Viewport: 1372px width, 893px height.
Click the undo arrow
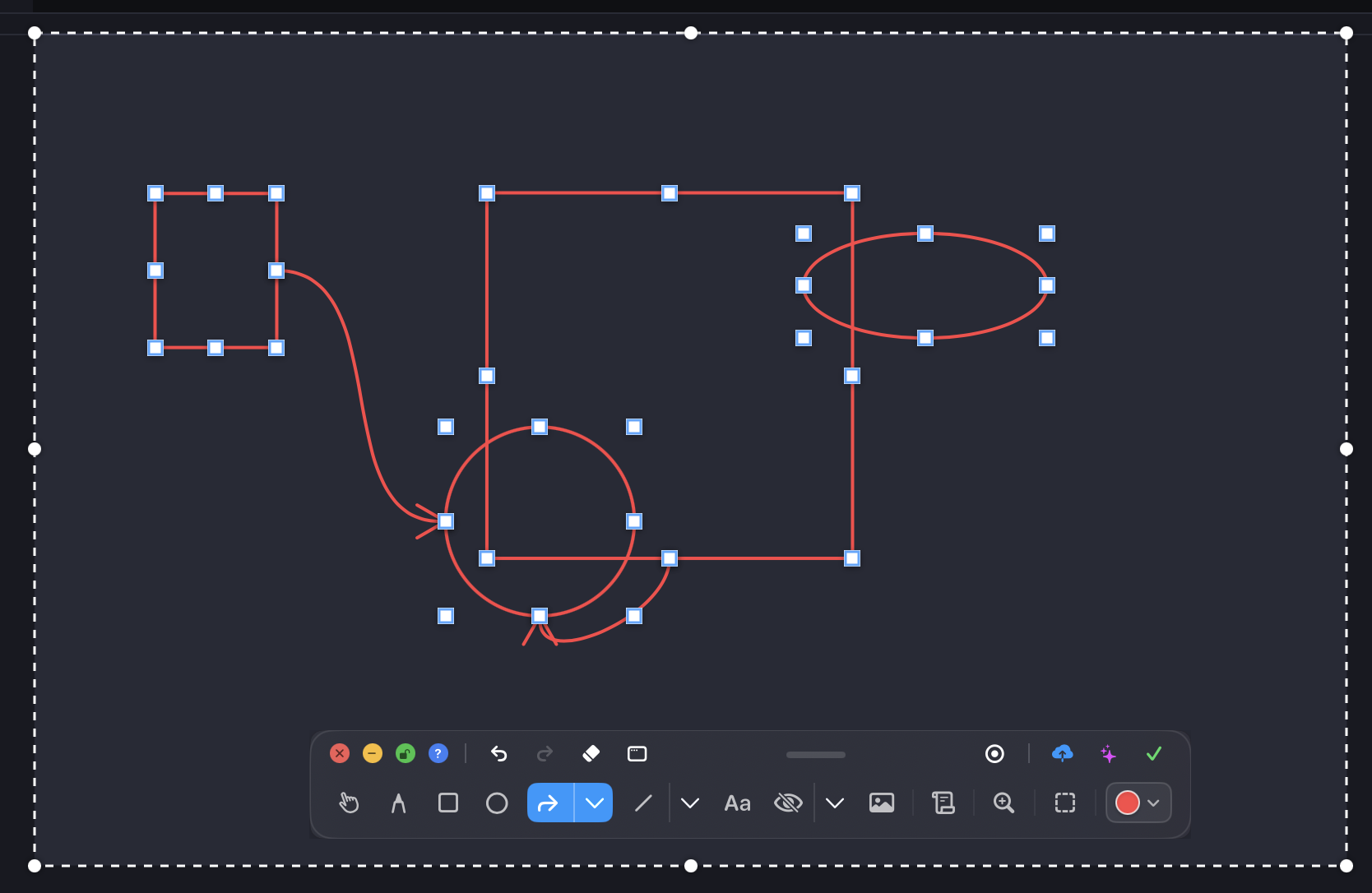pyautogui.click(x=498, y=753)
